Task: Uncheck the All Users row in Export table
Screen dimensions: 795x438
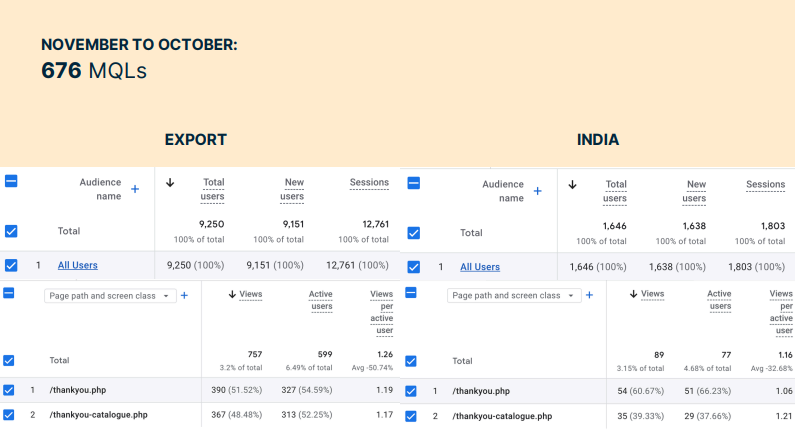Action: coord(11,266)
